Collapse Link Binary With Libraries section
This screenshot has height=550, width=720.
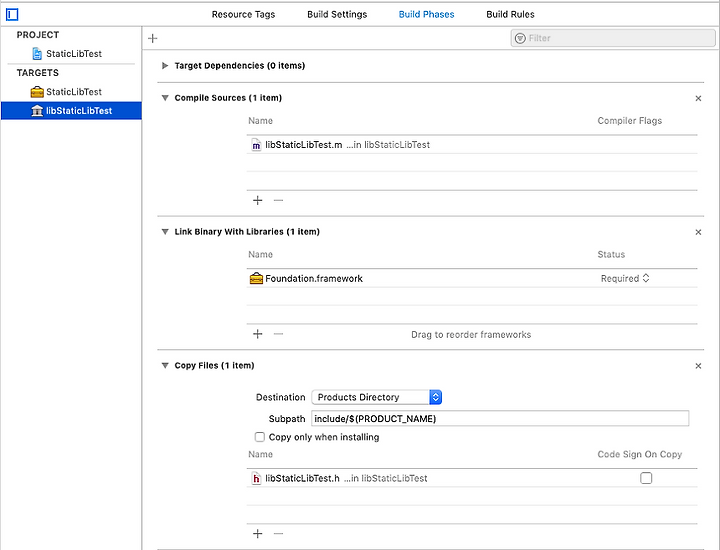point(165,232)
